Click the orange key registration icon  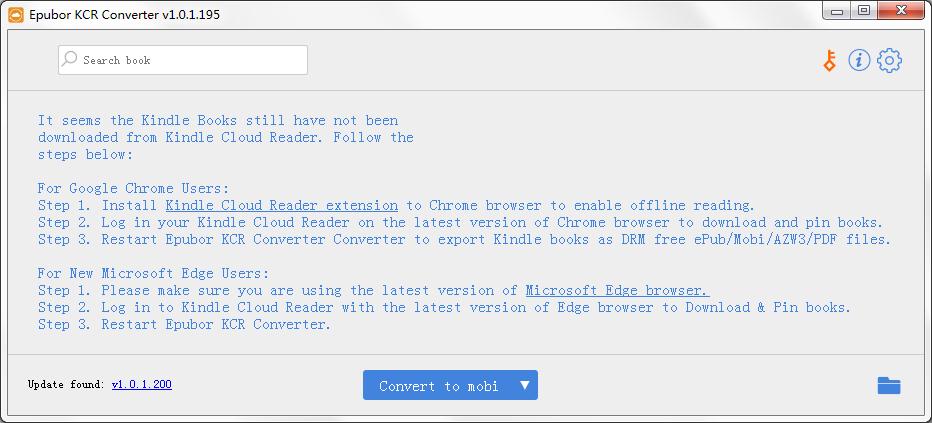[x=829, y=61]
